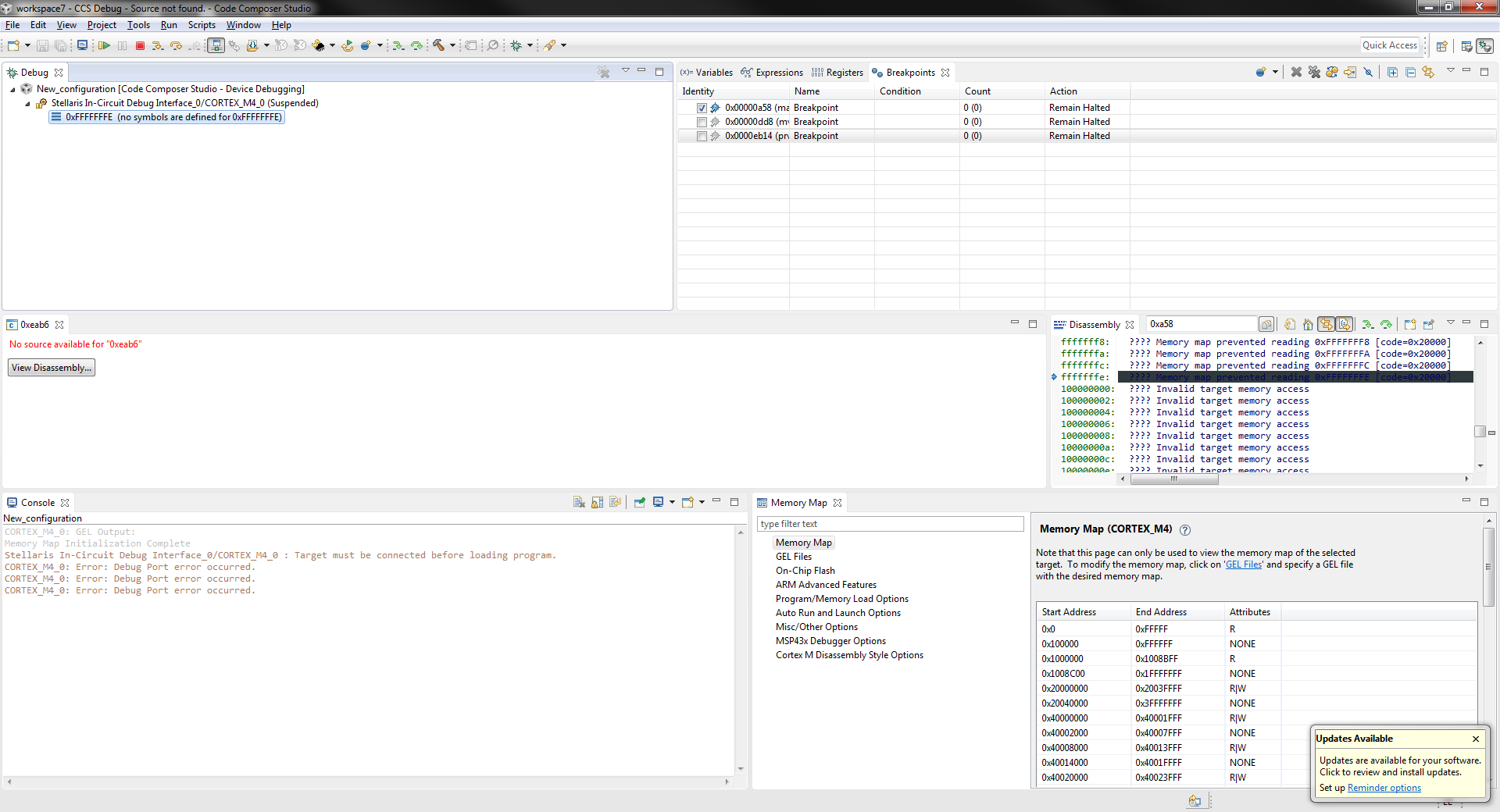Enable the 0x0000eb14 breakpoint checkbox
Screen dimensions: 1500x812
pos(702,136)
